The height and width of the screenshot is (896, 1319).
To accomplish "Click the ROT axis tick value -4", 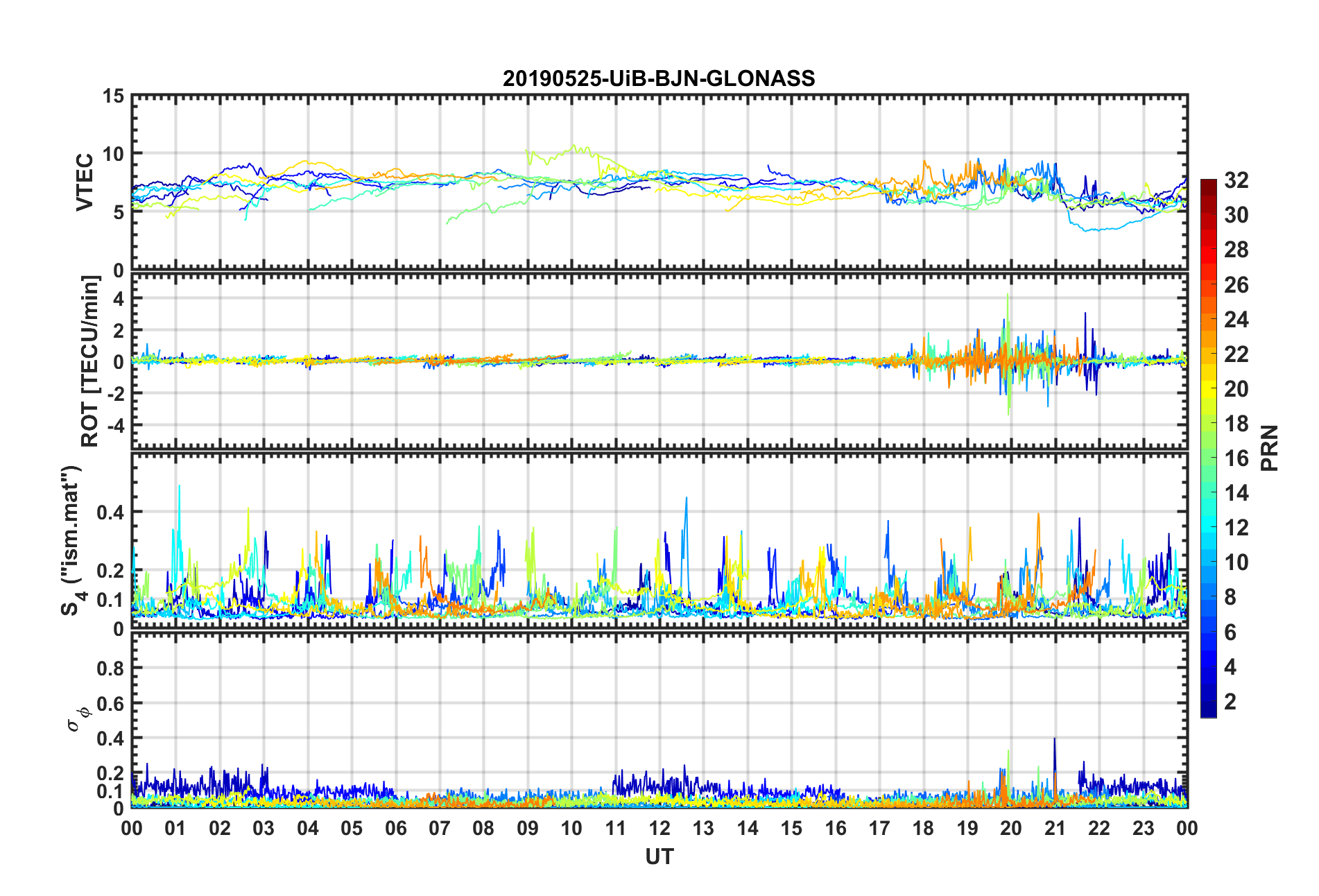I will (x=115, y=424).
